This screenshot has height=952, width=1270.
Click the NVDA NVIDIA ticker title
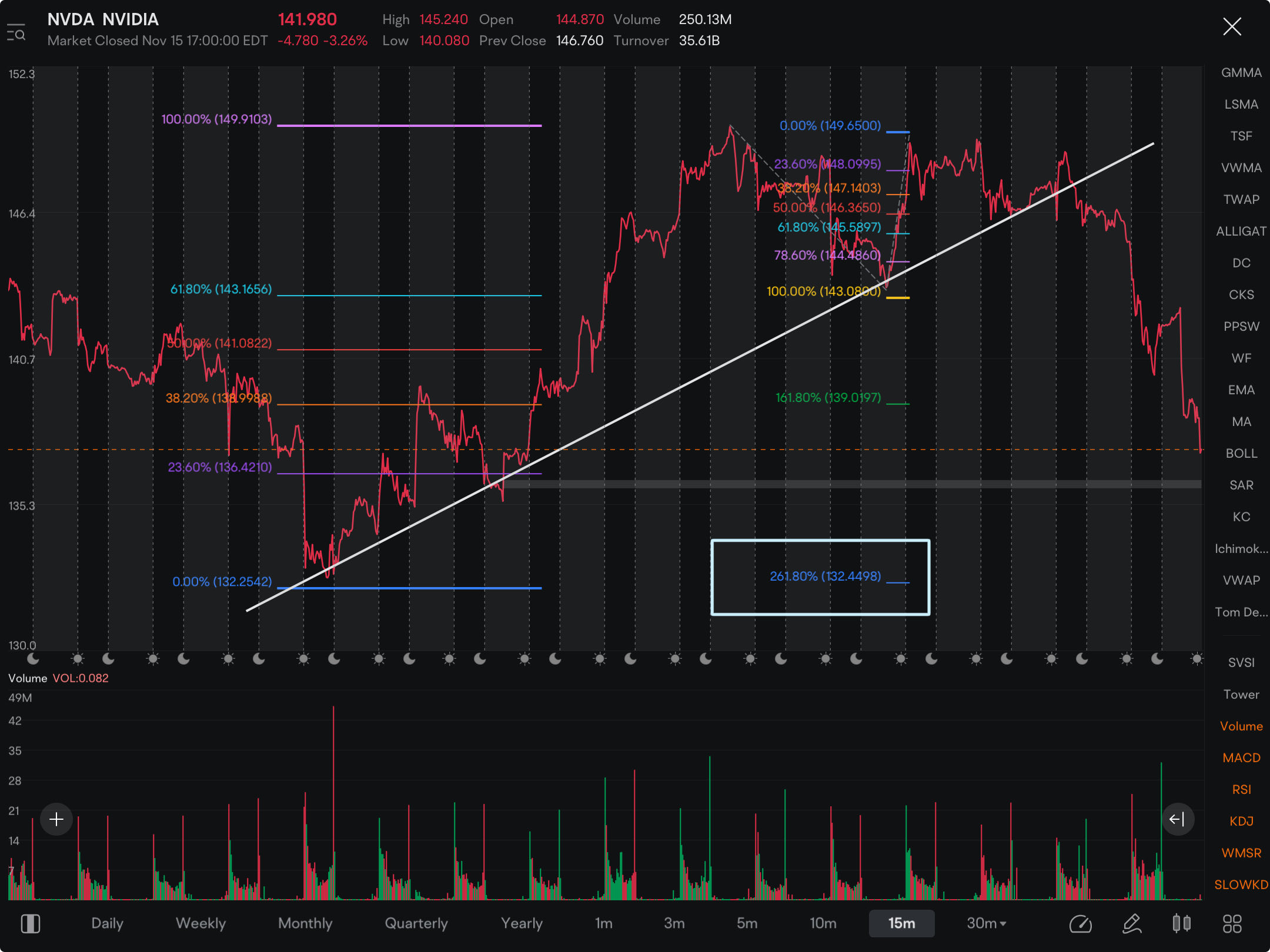[103, 19]
